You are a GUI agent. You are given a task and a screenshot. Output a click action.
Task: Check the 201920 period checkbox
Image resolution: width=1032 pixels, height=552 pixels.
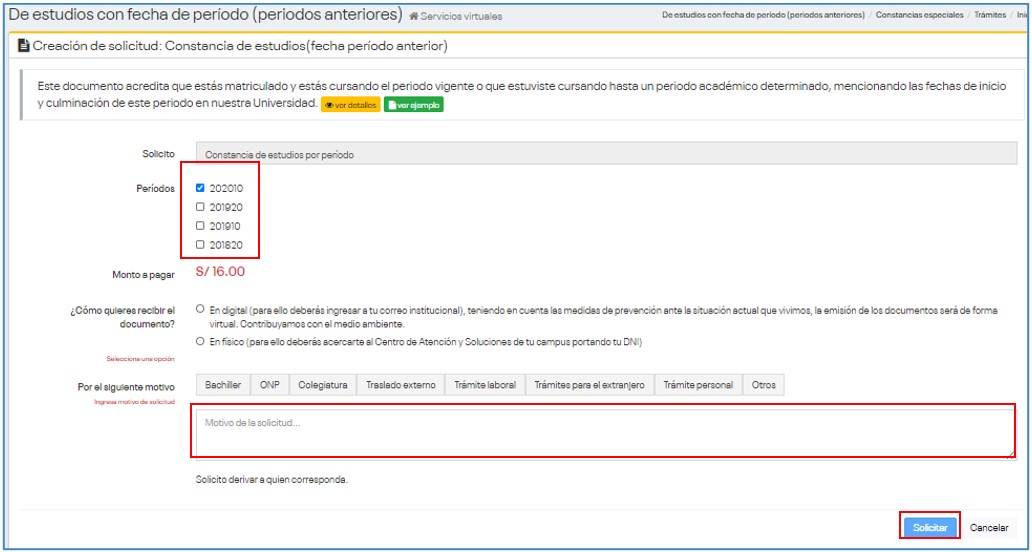click(201, 207)
